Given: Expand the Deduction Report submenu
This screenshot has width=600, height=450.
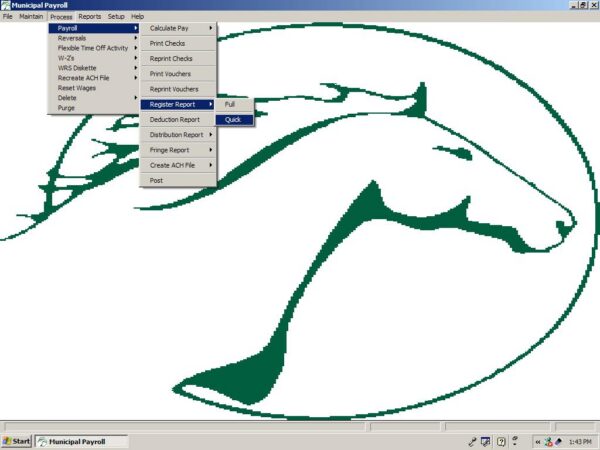Looking at the screenshot, I should 178,119.
